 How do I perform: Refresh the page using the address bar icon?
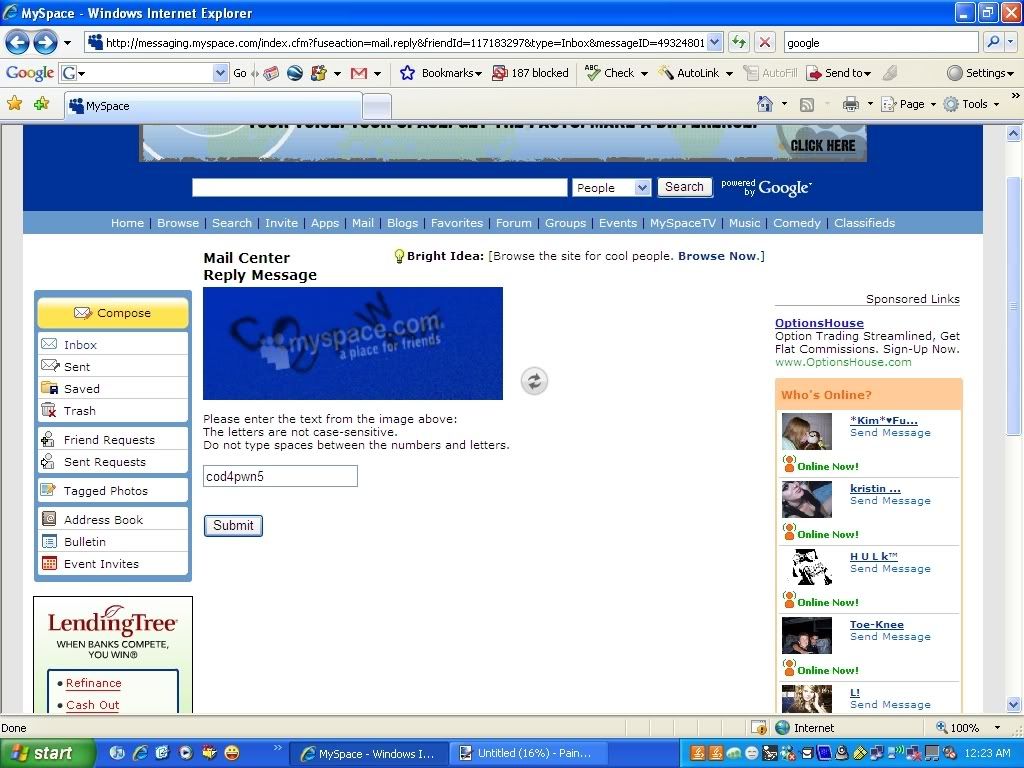(739, 43)
